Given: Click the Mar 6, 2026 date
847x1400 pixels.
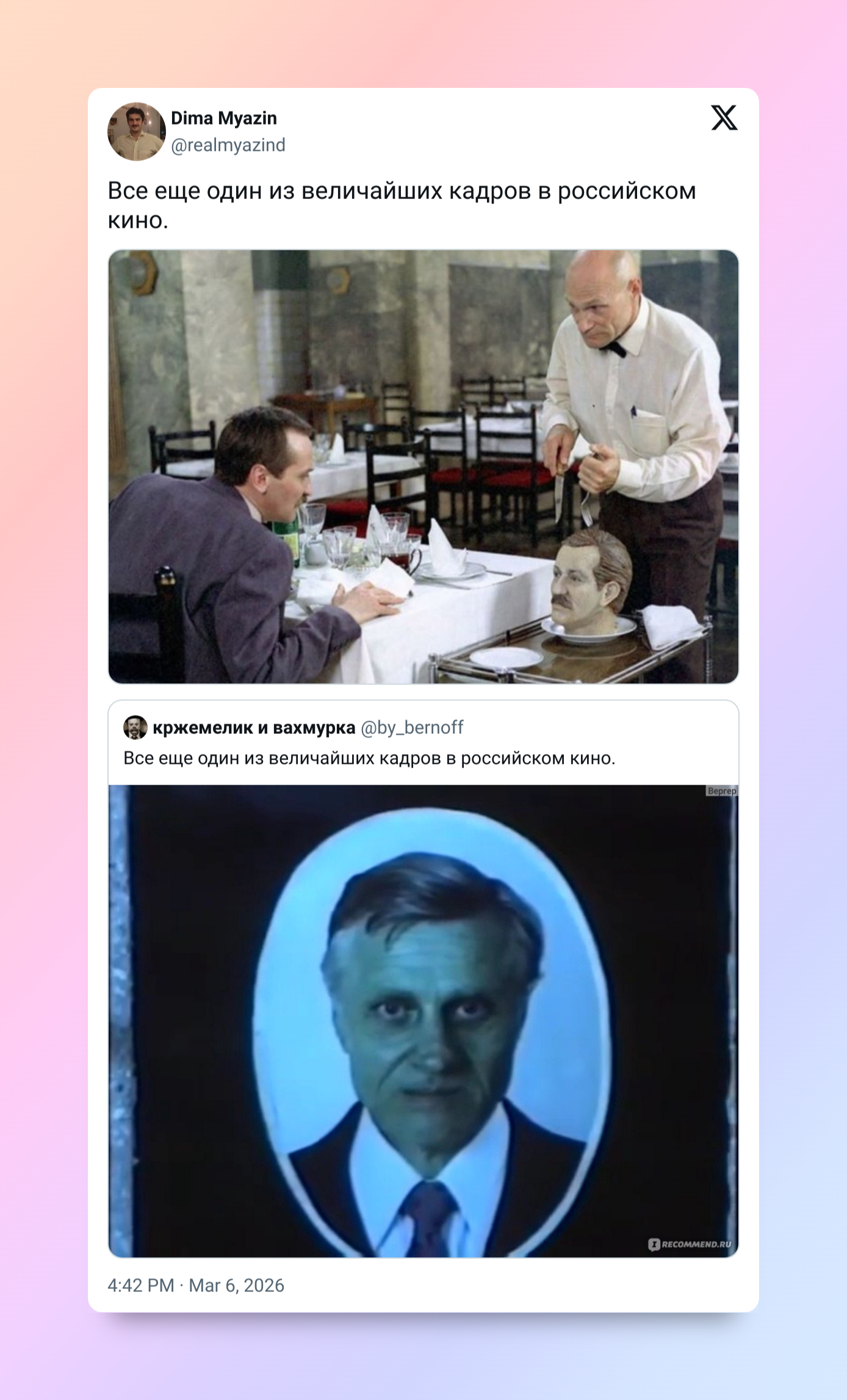Looking at the screenshot, I should (x=236, y=1285).
